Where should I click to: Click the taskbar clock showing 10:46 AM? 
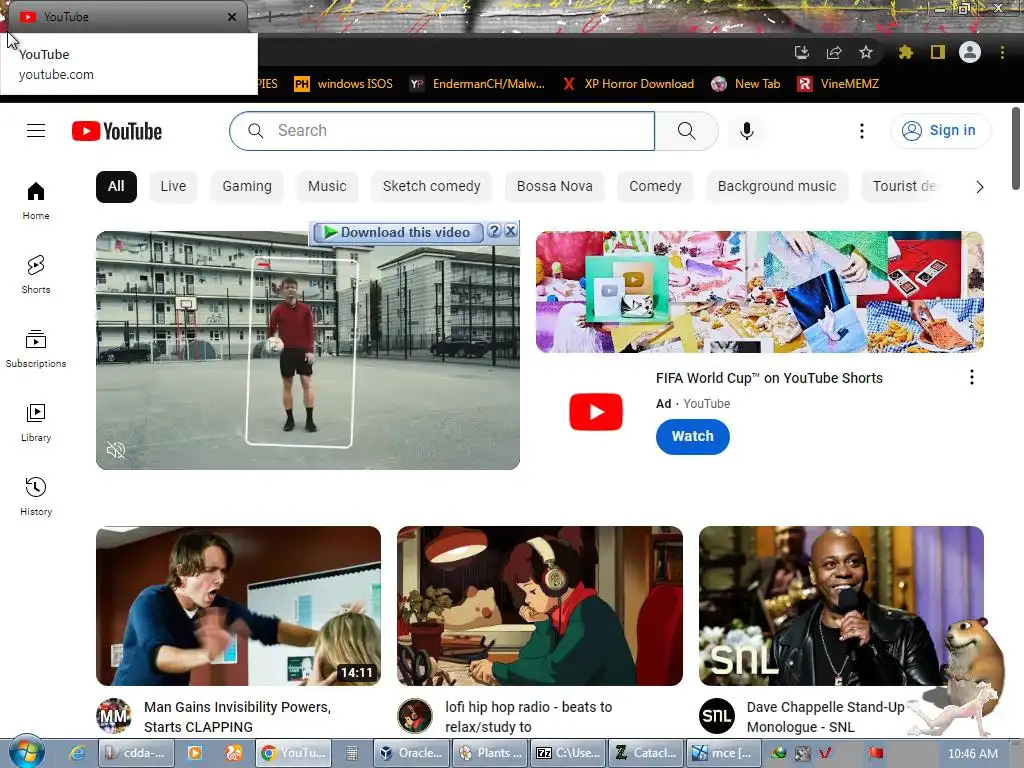pos(972,753)
